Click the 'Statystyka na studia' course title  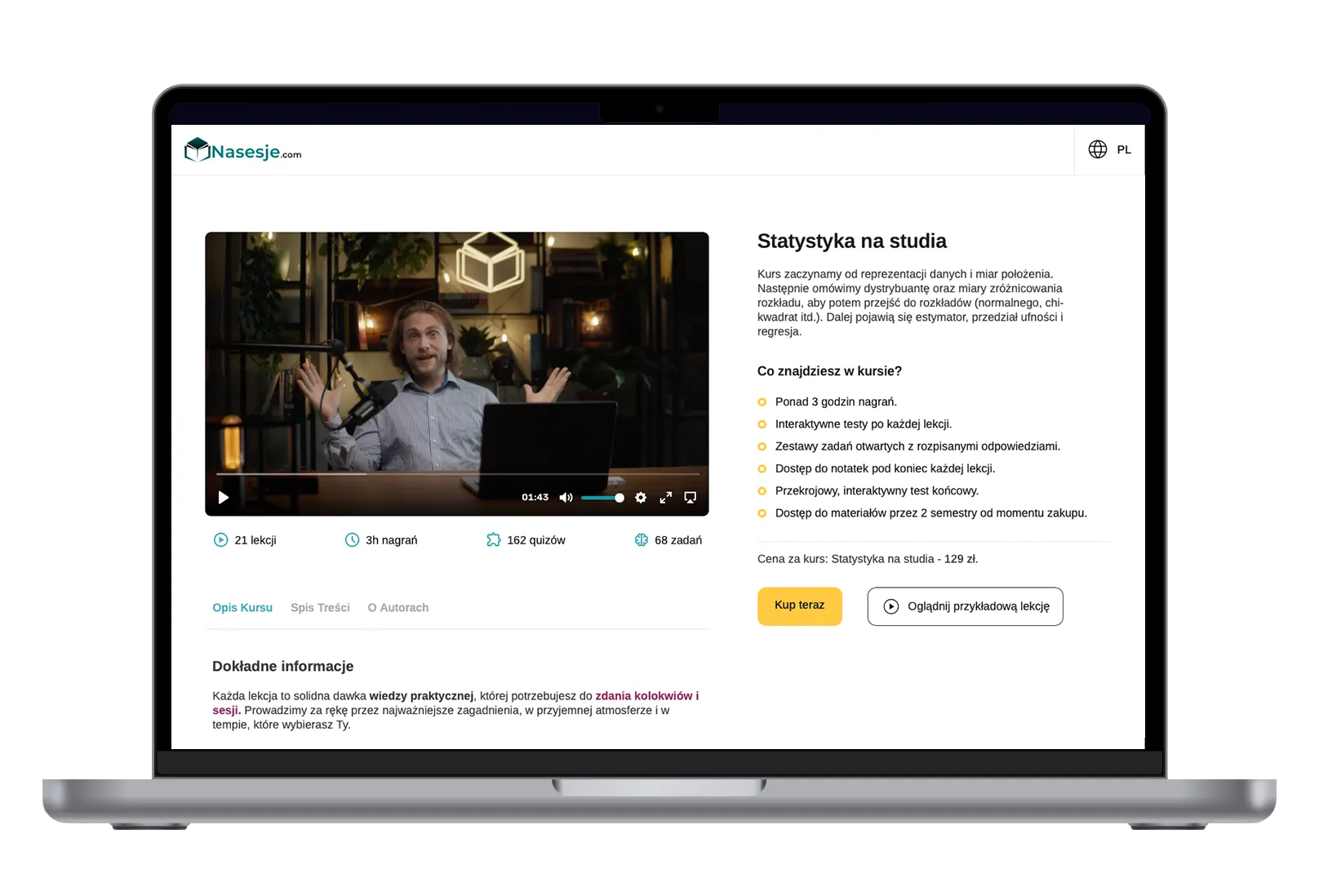852,241
